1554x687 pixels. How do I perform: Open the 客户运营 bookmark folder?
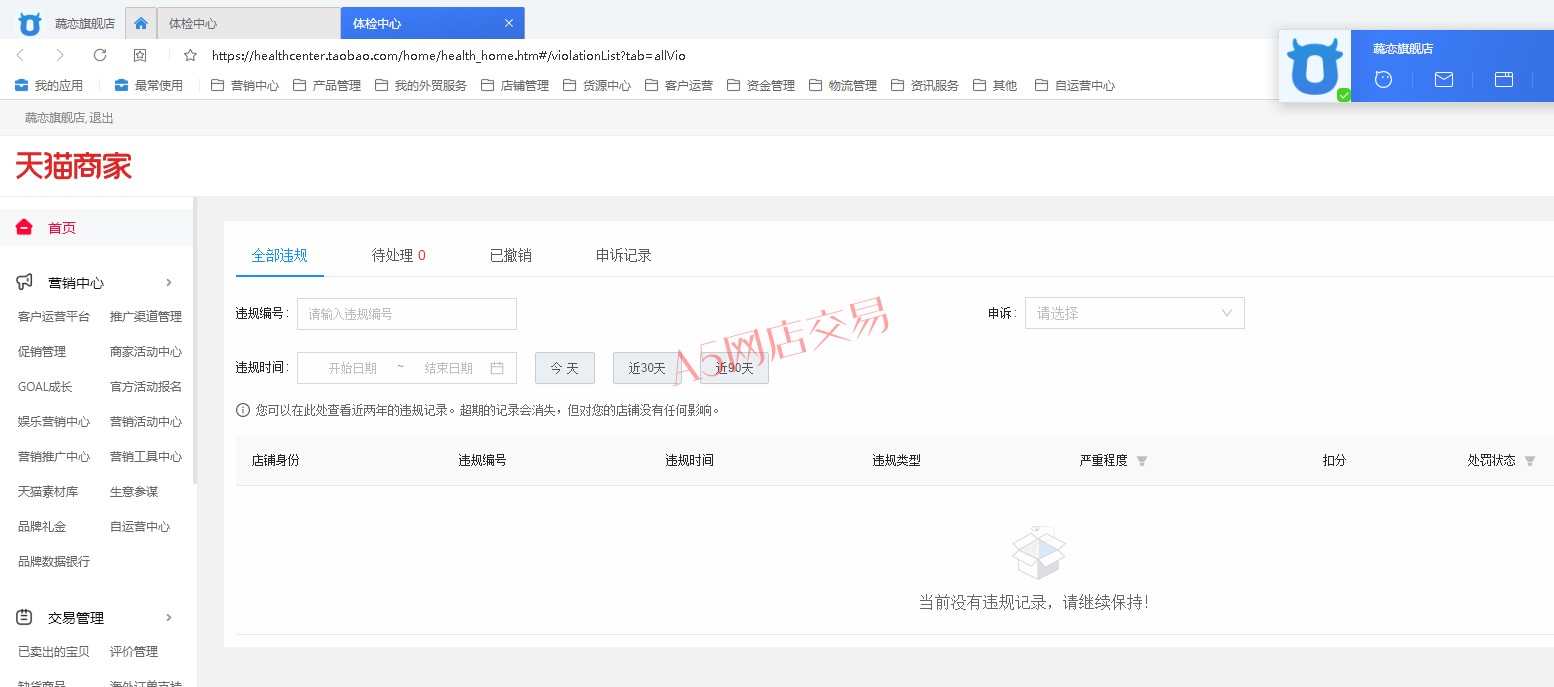pos(679,86)
